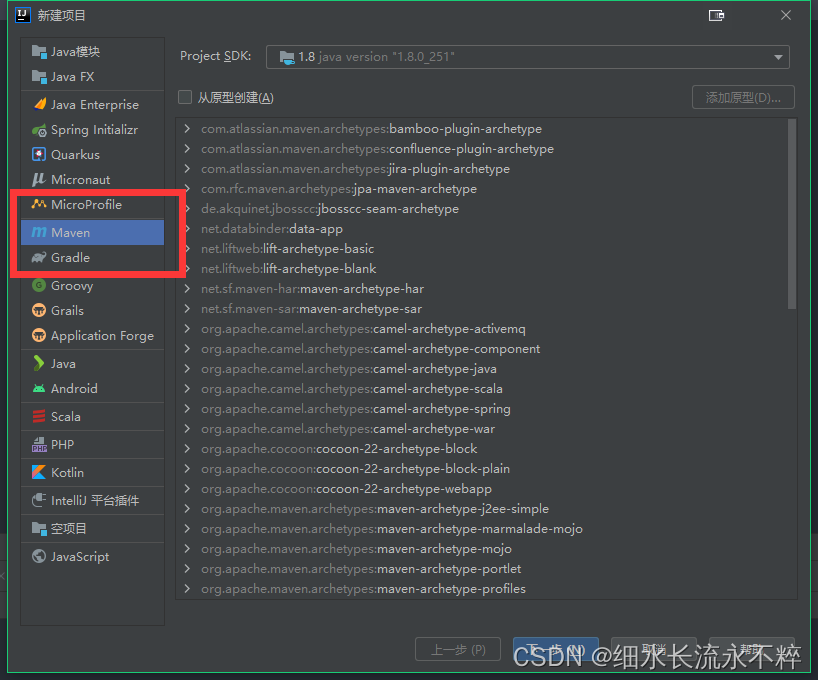Click the 空项目 folder icon
The height and width of the screenshot is (680, 818).
pyautogui.click(x=39, y=529)
